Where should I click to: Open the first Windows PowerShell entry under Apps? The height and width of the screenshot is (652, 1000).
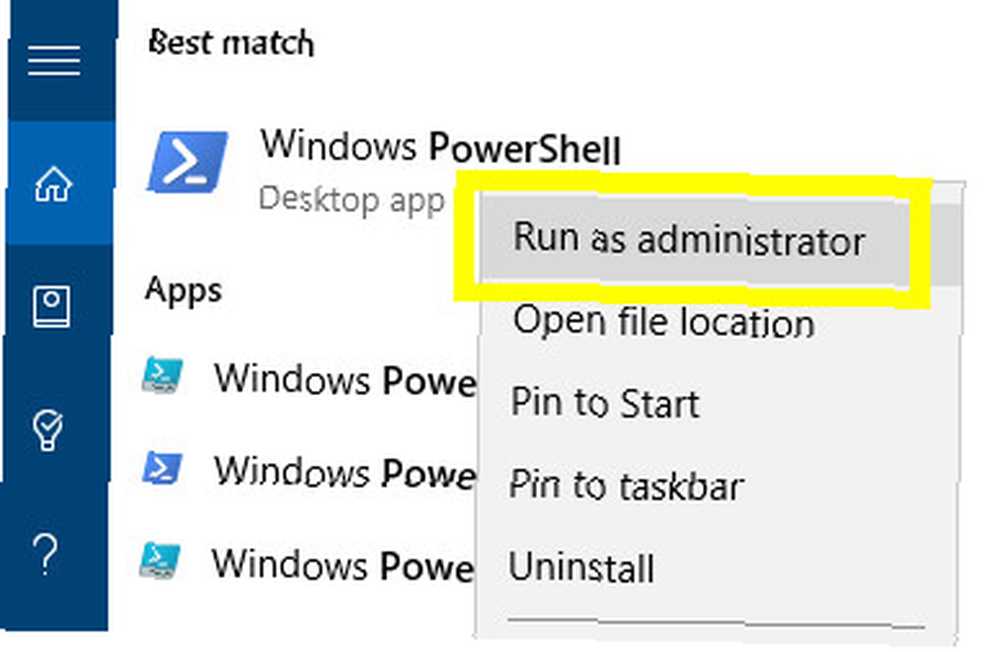(x=345, y=380)
